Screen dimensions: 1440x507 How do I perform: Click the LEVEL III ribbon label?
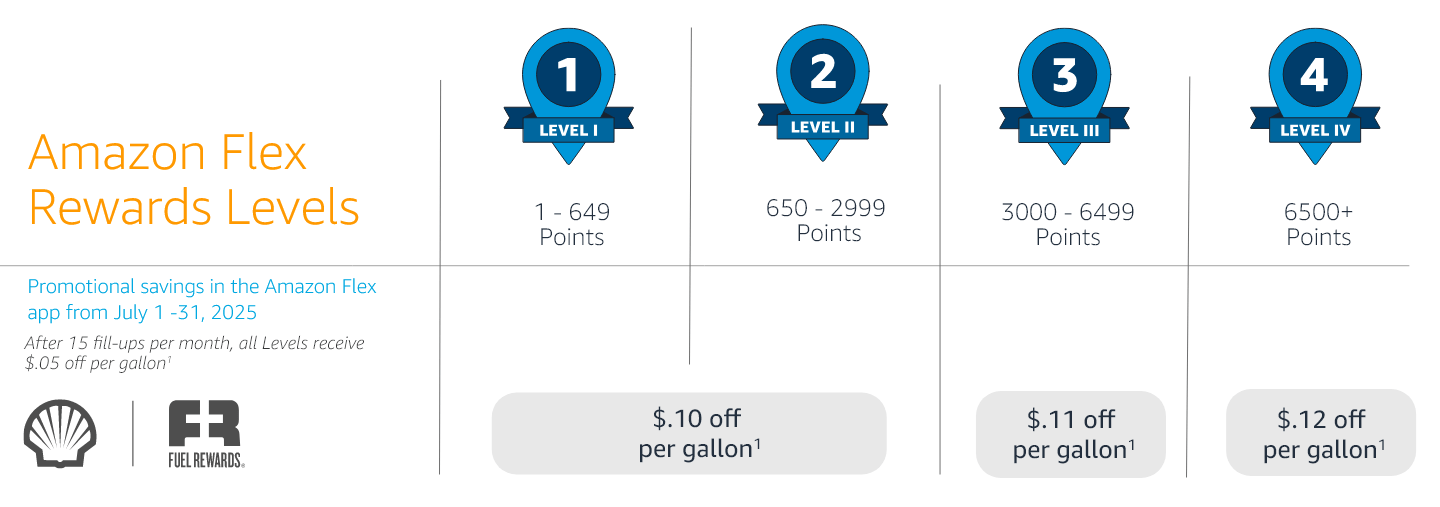tap(1064, 130)
